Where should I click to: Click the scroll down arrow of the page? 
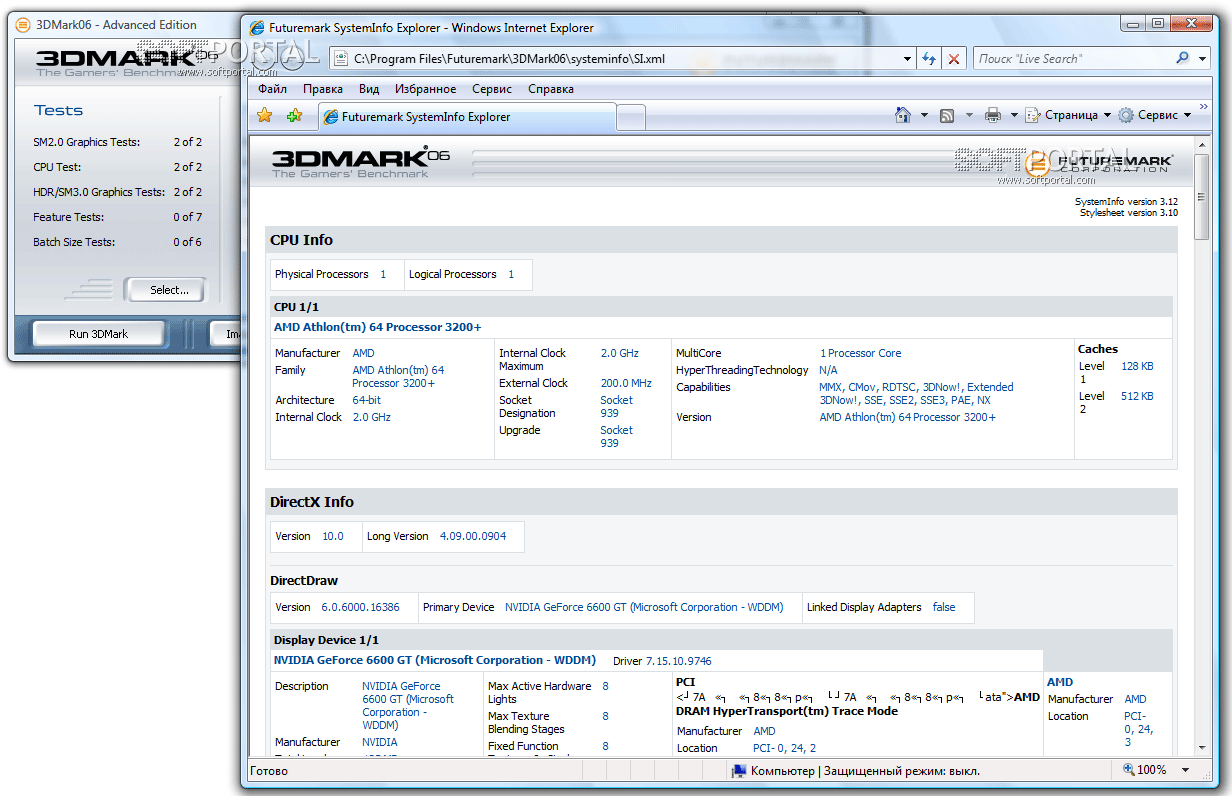pos(1202,749)
